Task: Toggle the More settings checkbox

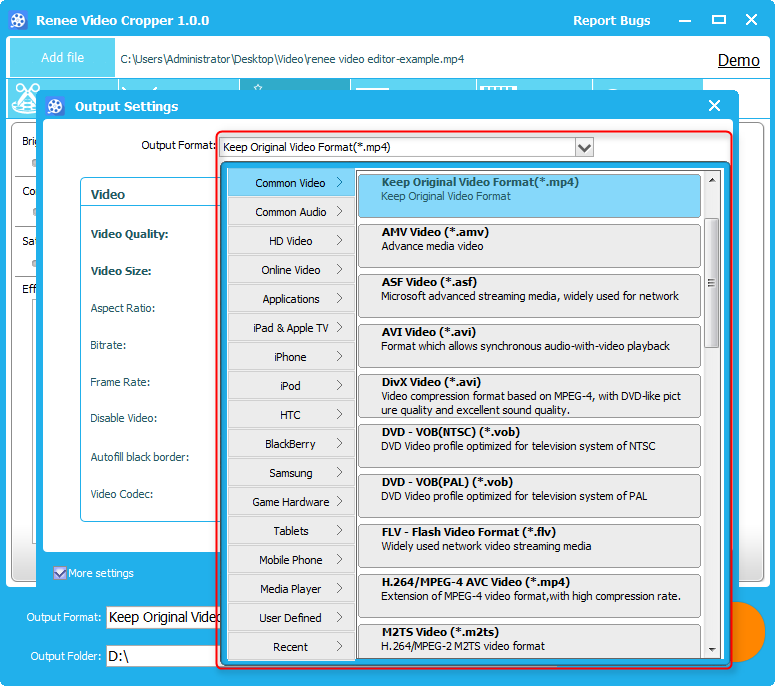Action: click(x=60, y=573)
